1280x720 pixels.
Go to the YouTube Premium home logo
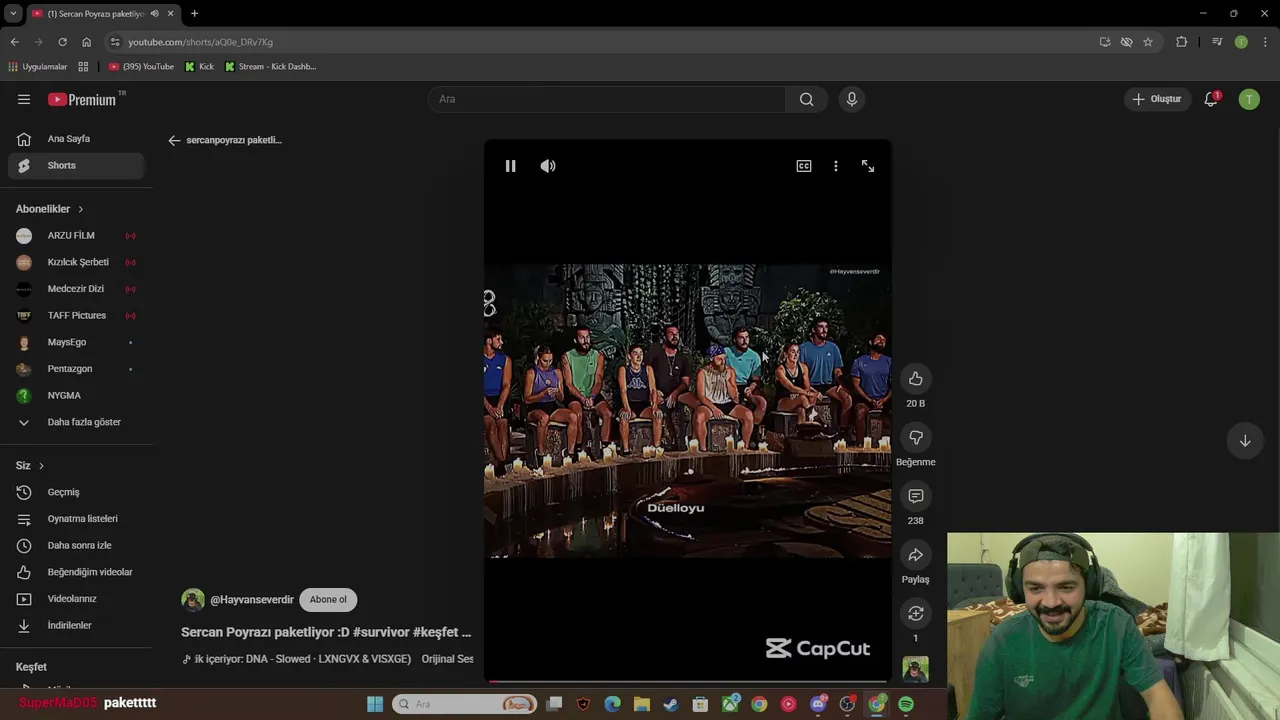point(84,99)
